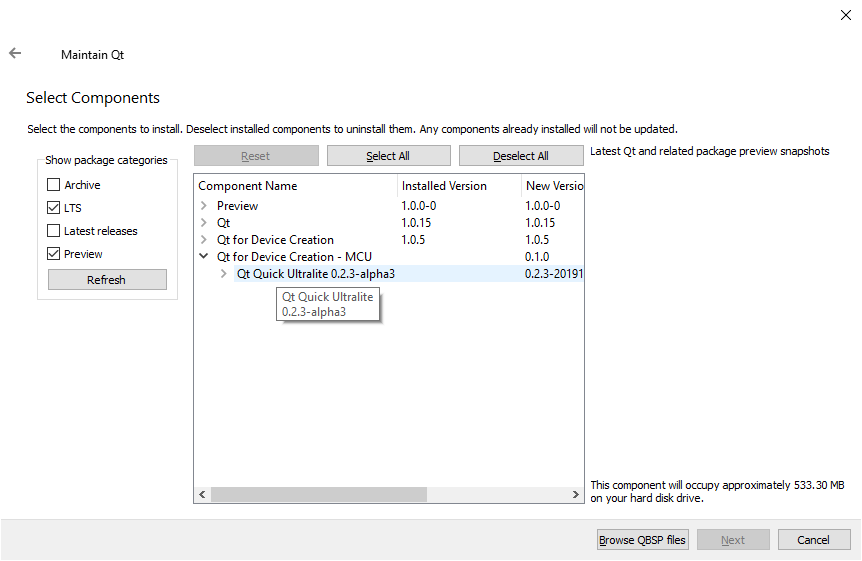Click new version 1.0.0-0 of Preview
This screenshot has width=862, height=561.
point(543,206)
